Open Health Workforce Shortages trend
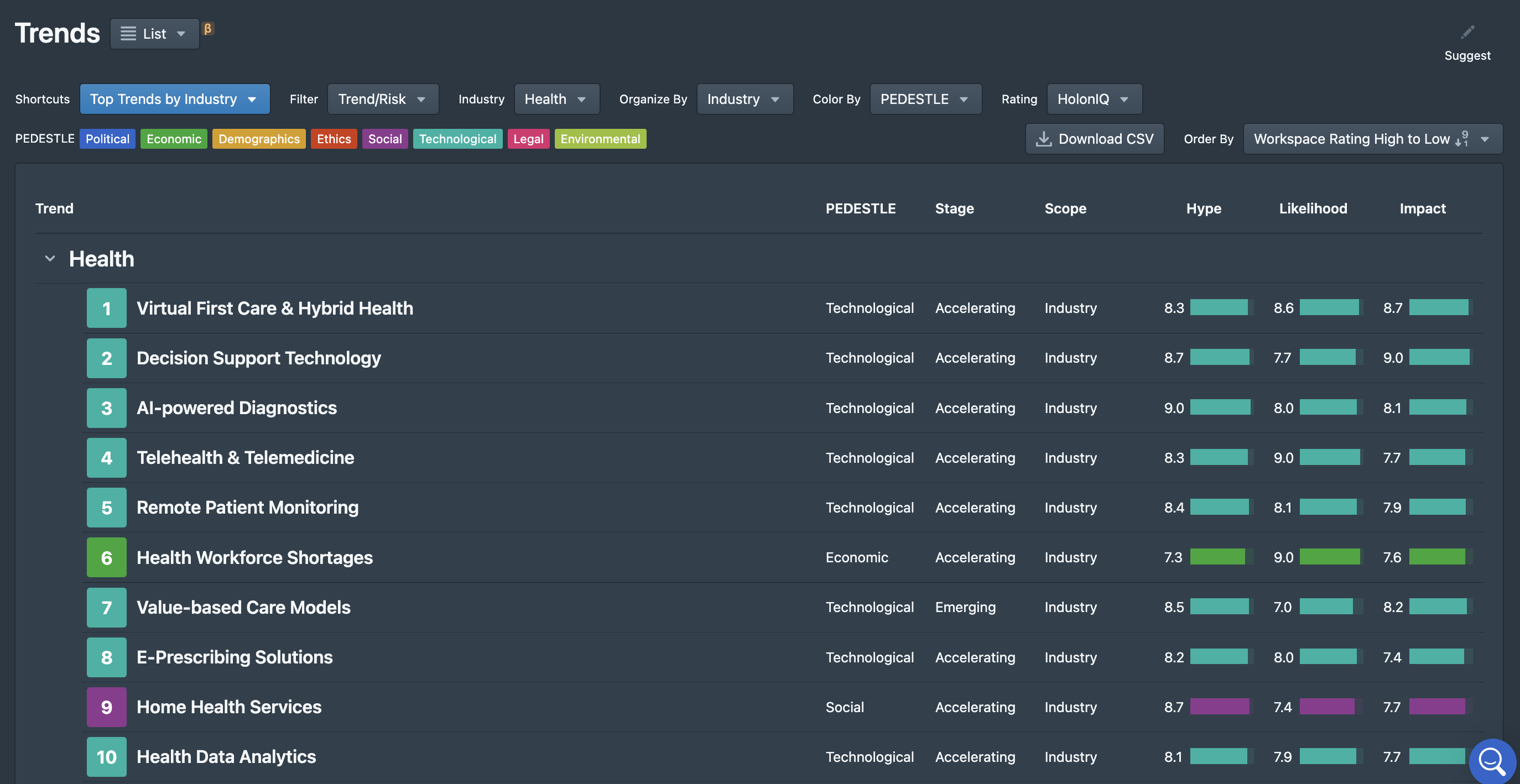The image size is (1520, 784). tap(254, 557)
